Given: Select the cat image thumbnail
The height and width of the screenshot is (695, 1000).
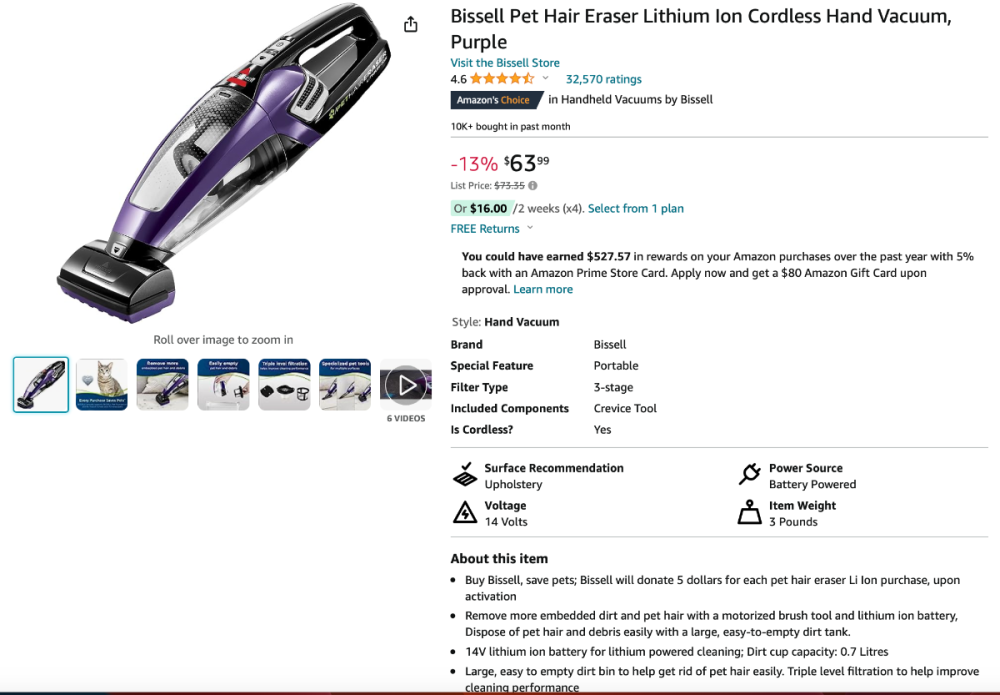Looking at the screenshot, I should point(101,383).
